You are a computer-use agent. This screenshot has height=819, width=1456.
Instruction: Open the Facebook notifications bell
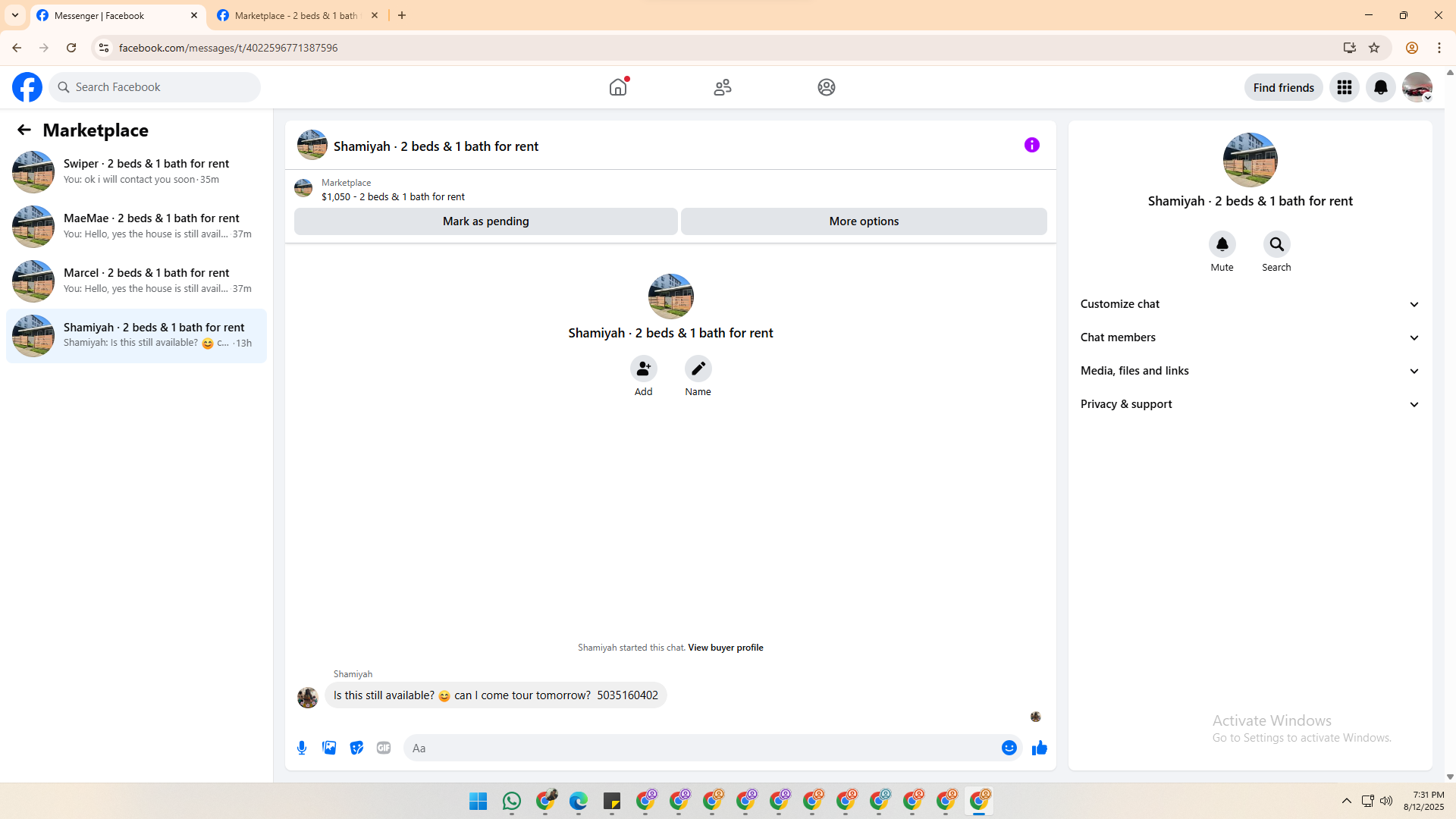[1380, 87]
